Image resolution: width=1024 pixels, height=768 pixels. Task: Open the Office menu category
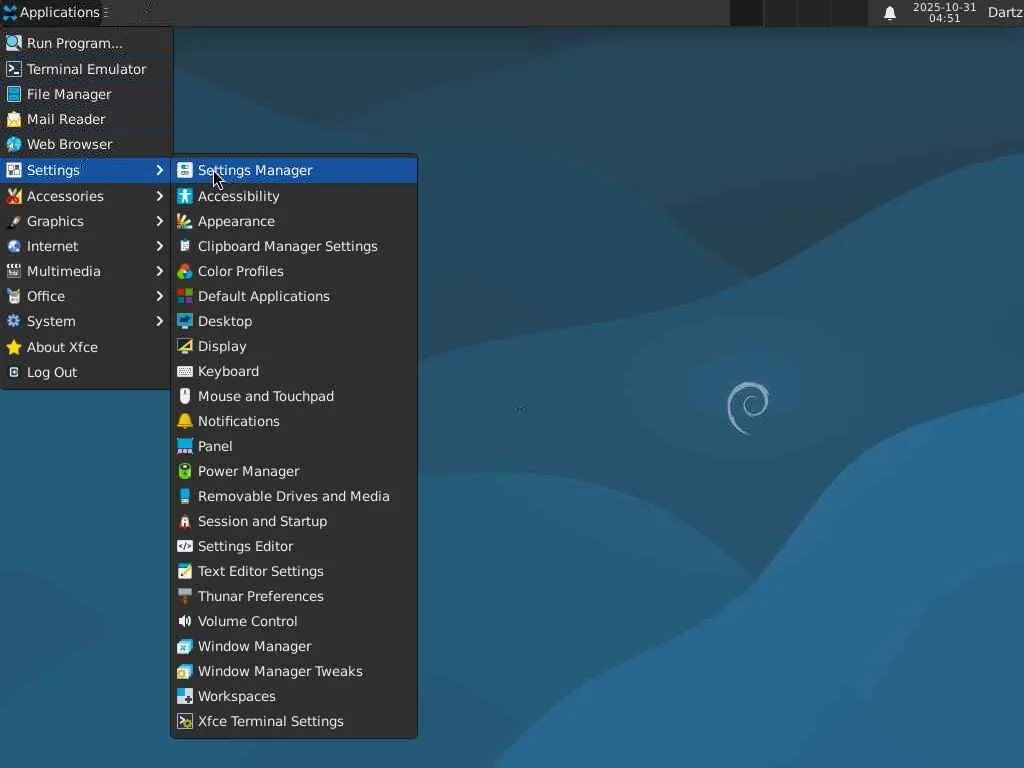86,296
